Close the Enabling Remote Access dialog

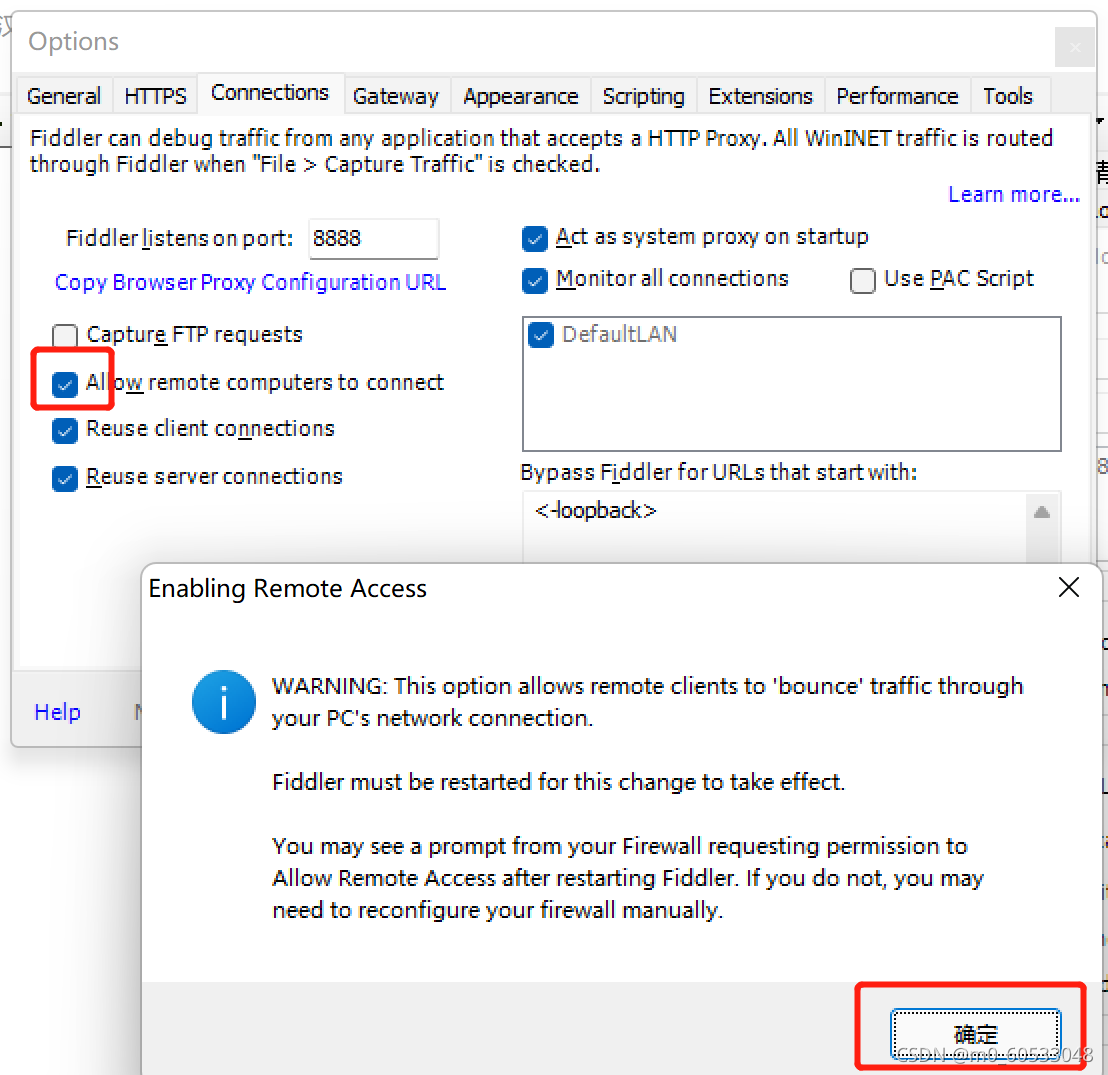pyautogui.click(x=1069, y=587)
